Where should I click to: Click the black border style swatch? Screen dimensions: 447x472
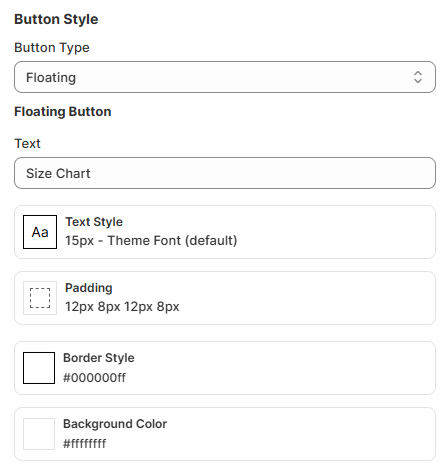pyautogui.click(x=39, y=368)
